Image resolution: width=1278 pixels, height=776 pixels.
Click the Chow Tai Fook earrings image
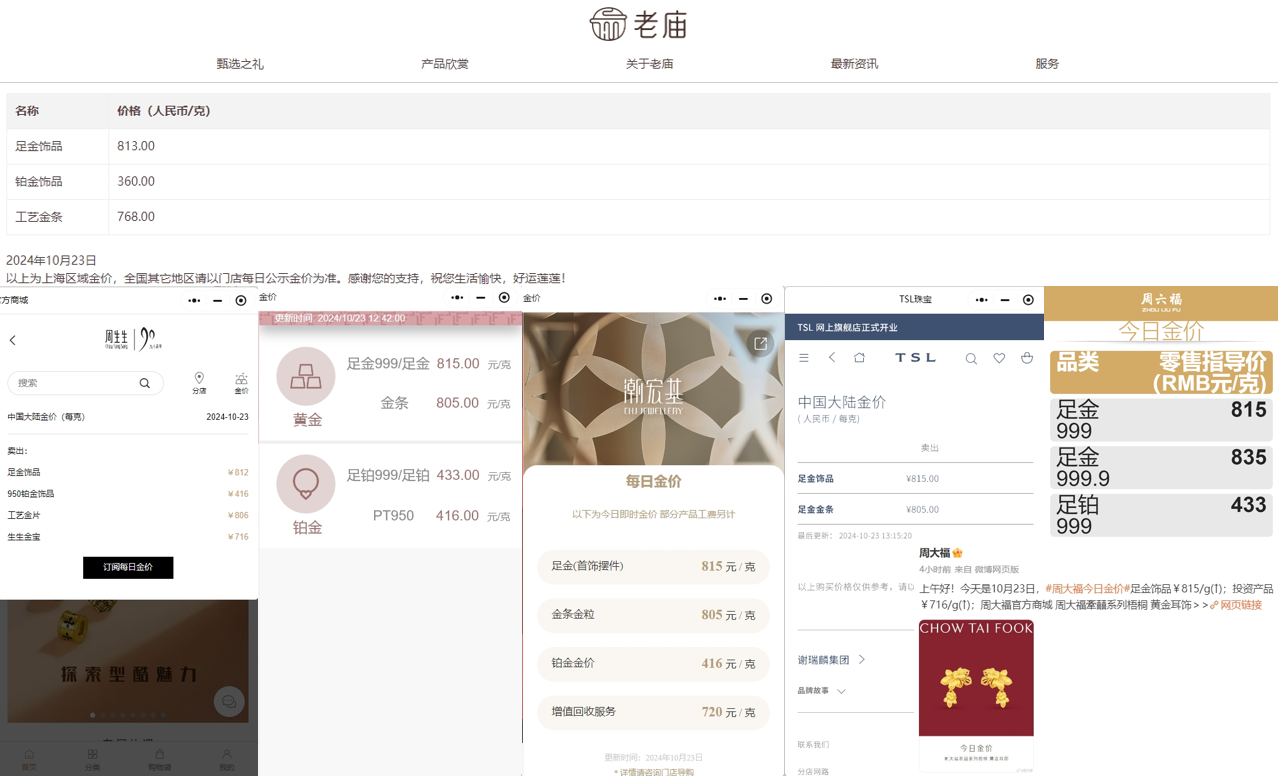click(x=976, y=678)
